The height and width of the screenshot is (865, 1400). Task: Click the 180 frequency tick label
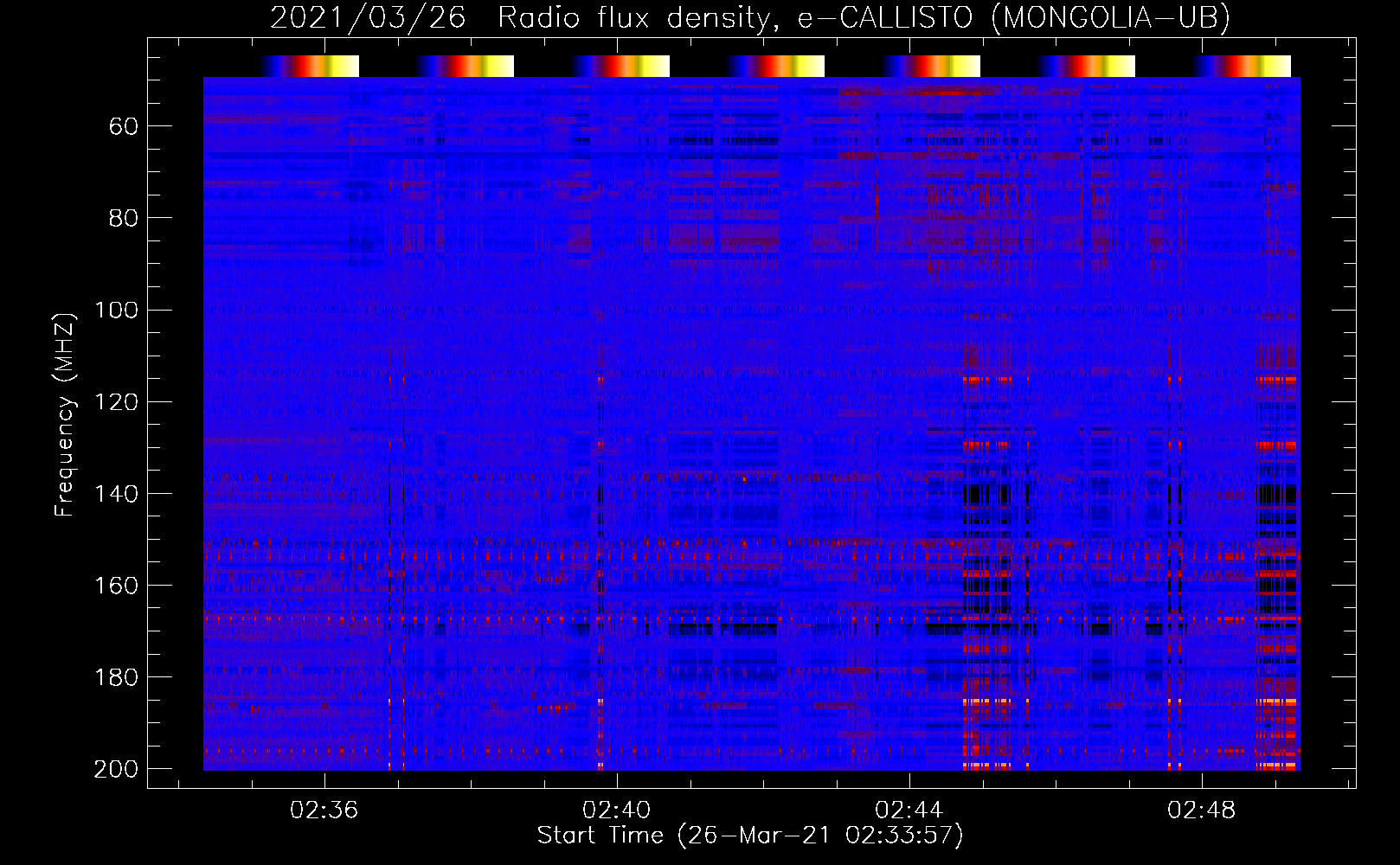click(117, 677)
